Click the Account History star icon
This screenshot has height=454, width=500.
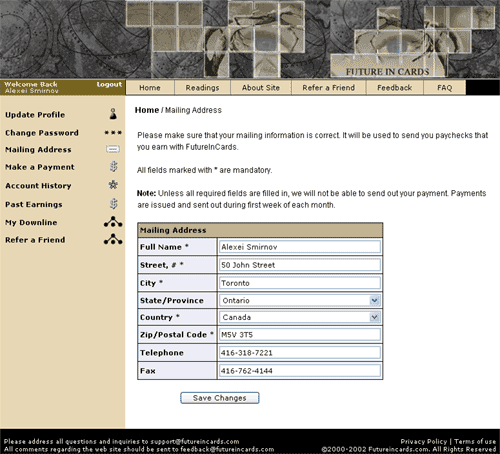[x=113, y=185]
